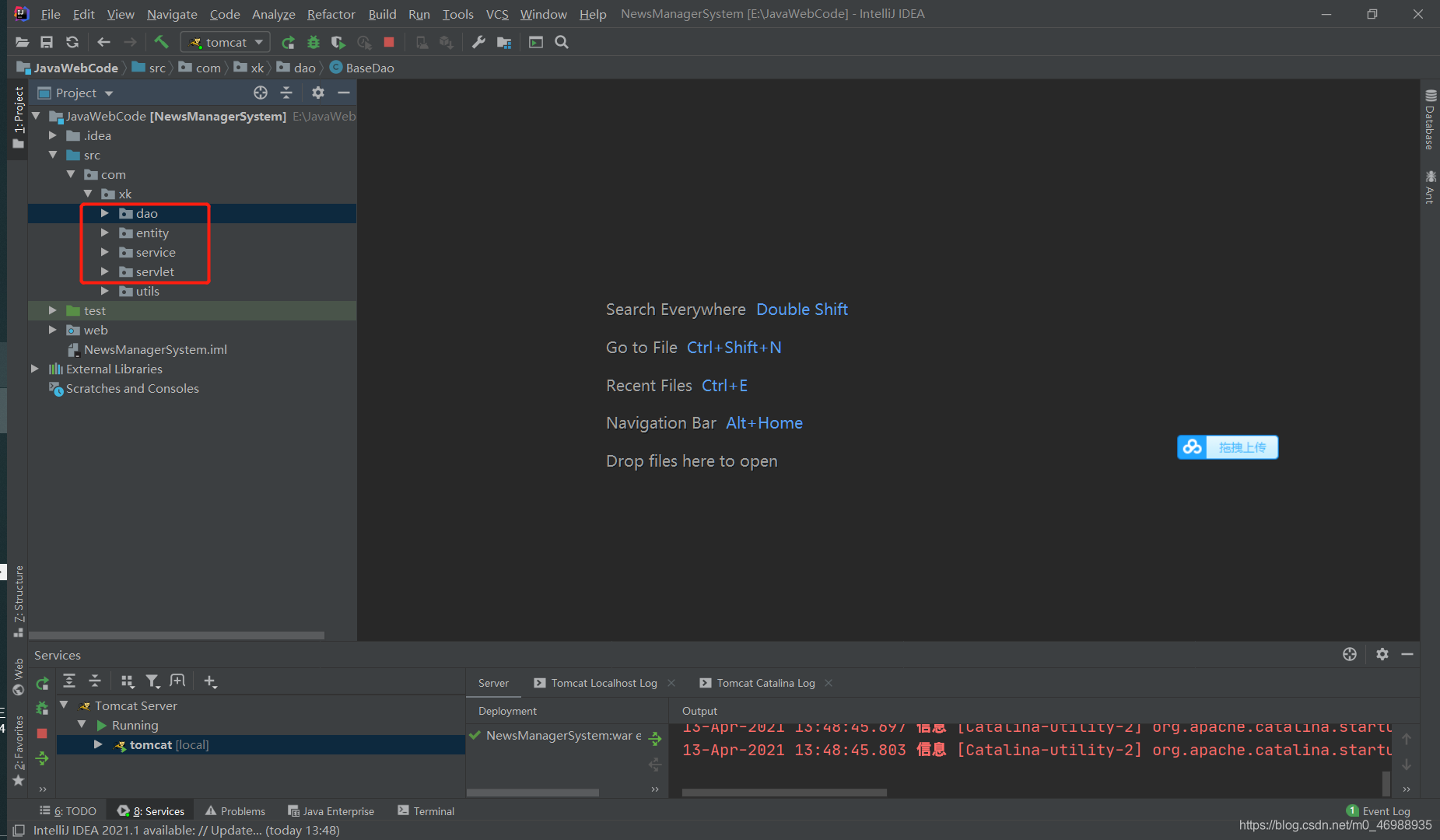Open the Build menu
This screenshot has width=1440, height=840.
tap(382, 14)
